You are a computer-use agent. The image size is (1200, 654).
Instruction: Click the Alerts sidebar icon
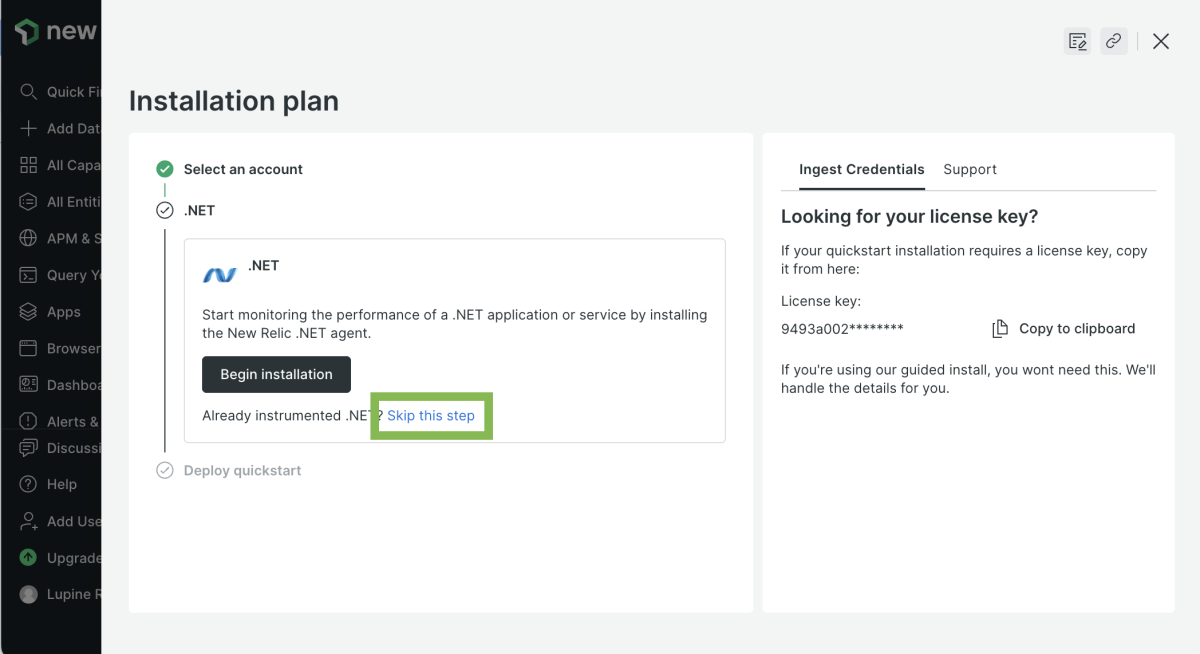point(28,422)
